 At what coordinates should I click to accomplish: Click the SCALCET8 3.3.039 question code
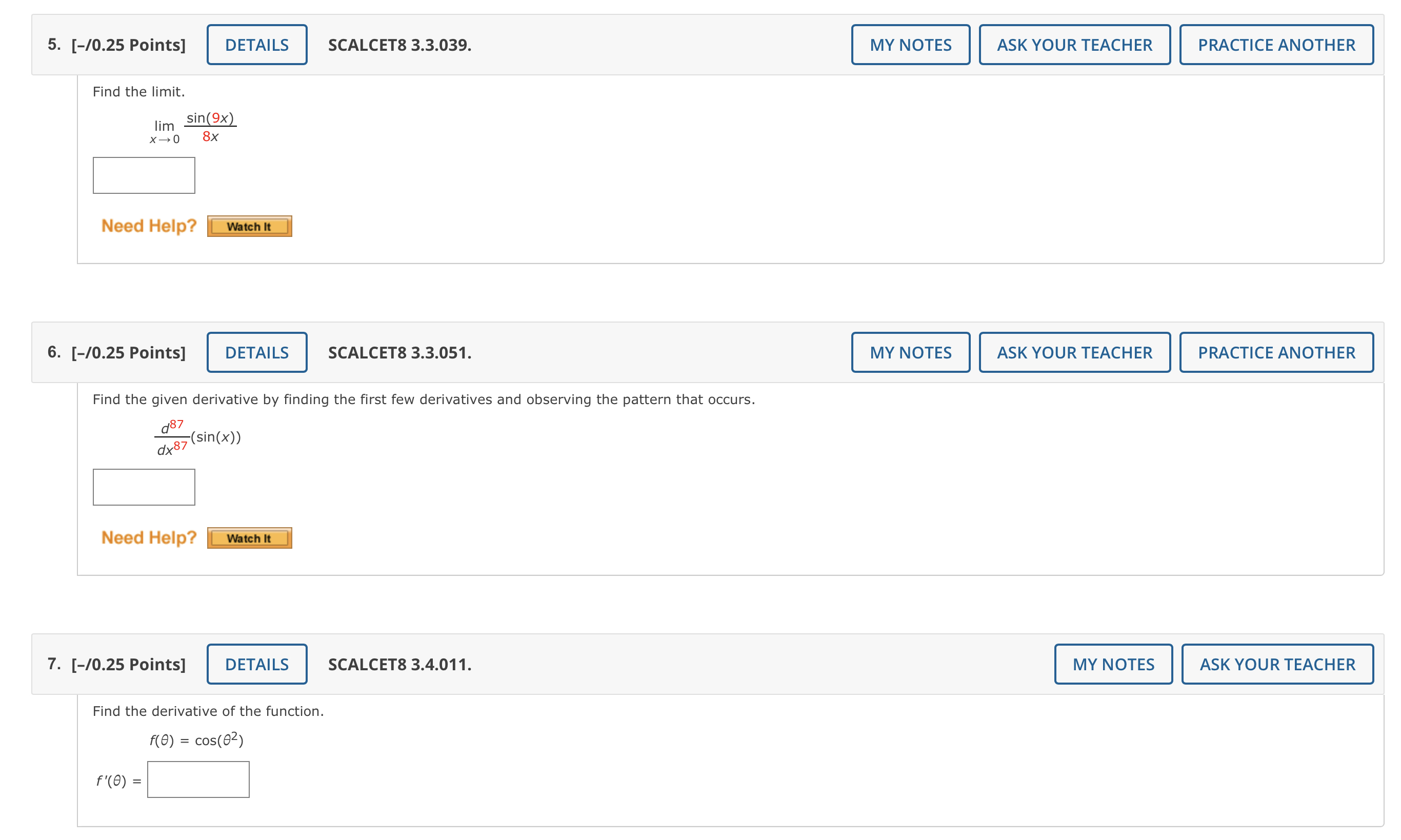click(x=399, y=45)
